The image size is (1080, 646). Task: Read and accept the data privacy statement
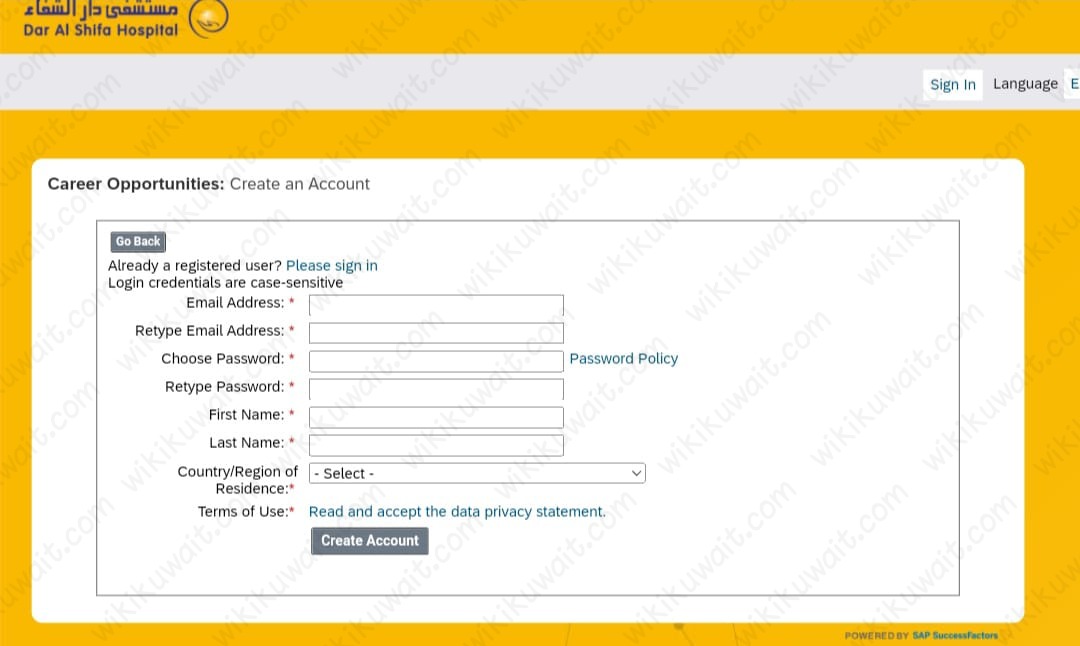[x=457, y=512]
